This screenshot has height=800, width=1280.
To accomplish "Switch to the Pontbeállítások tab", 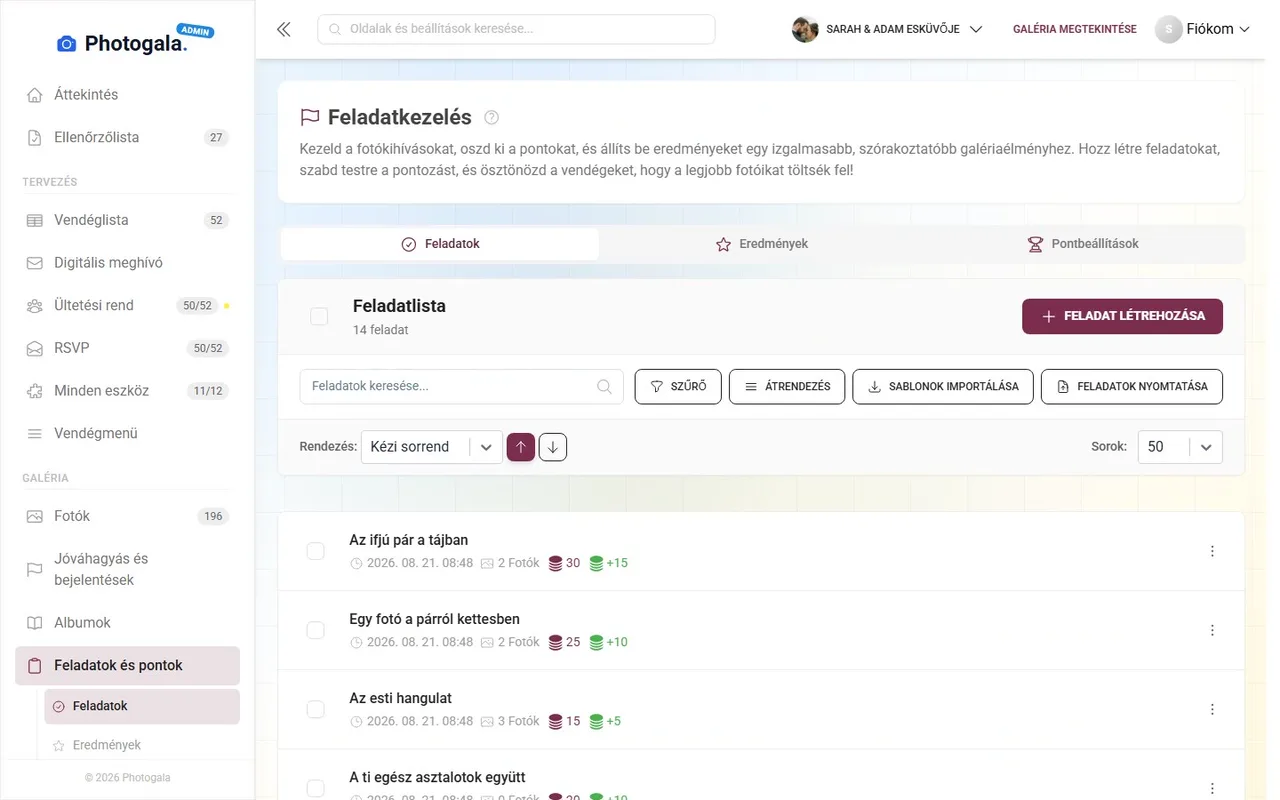I will [1083, 244].
